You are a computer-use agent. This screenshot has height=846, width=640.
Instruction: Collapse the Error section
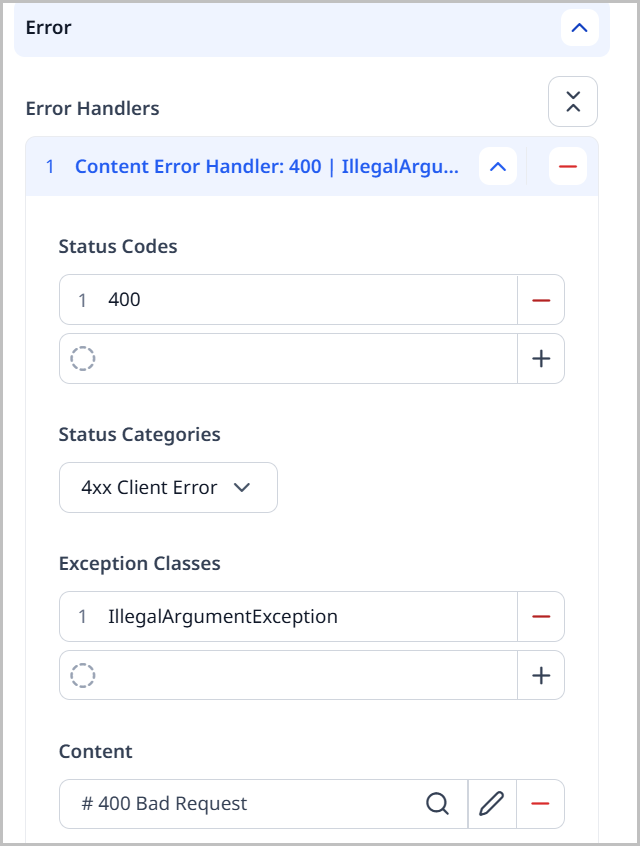(579, 28)
